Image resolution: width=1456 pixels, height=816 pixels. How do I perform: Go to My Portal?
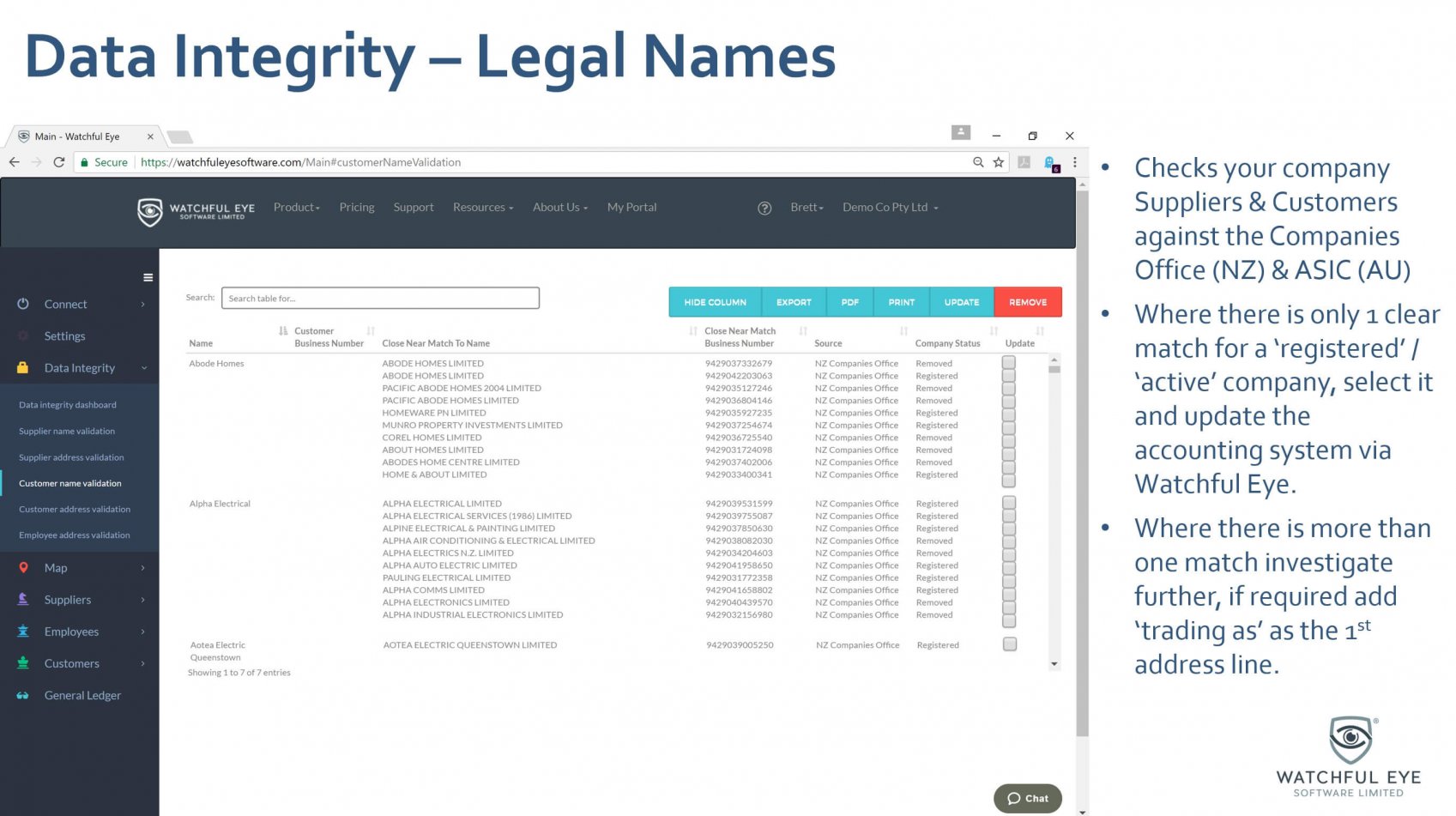coord(631,208)
